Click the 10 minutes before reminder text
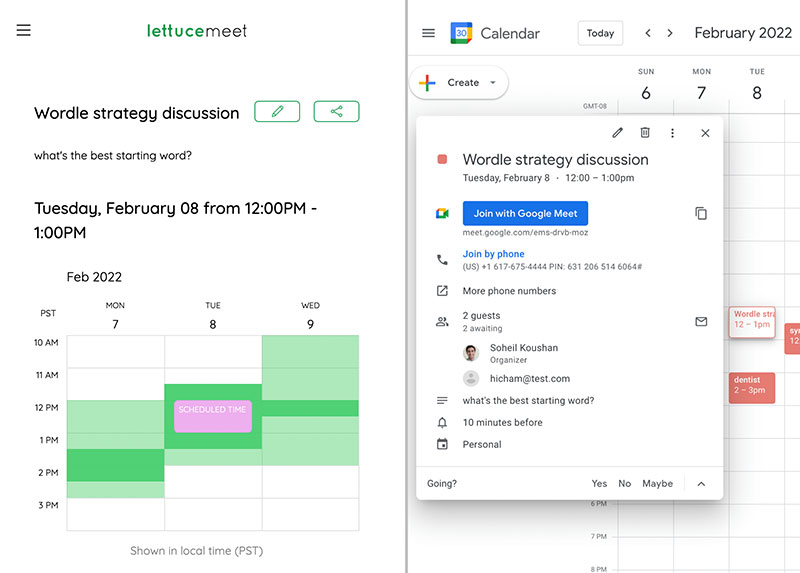 (x=503, y=422)
